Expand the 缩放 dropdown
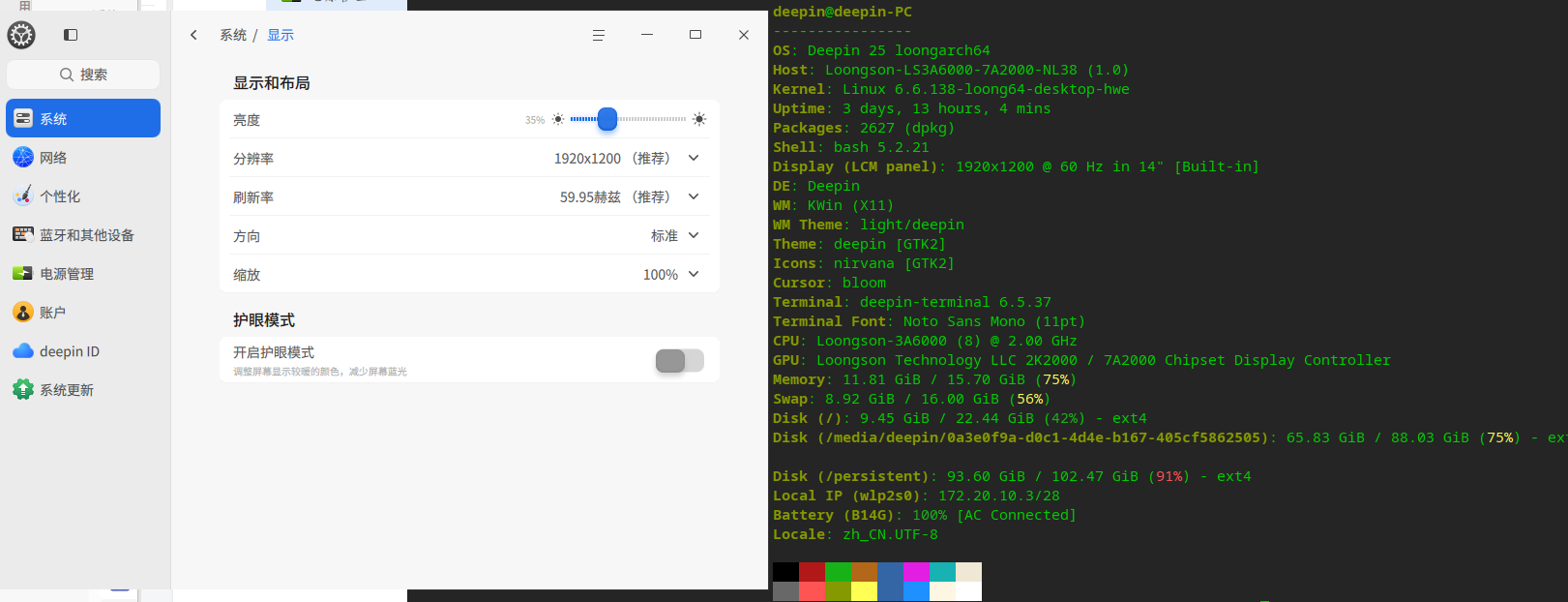Screen dimensions: 1568x602 click(x=694, y=274)
